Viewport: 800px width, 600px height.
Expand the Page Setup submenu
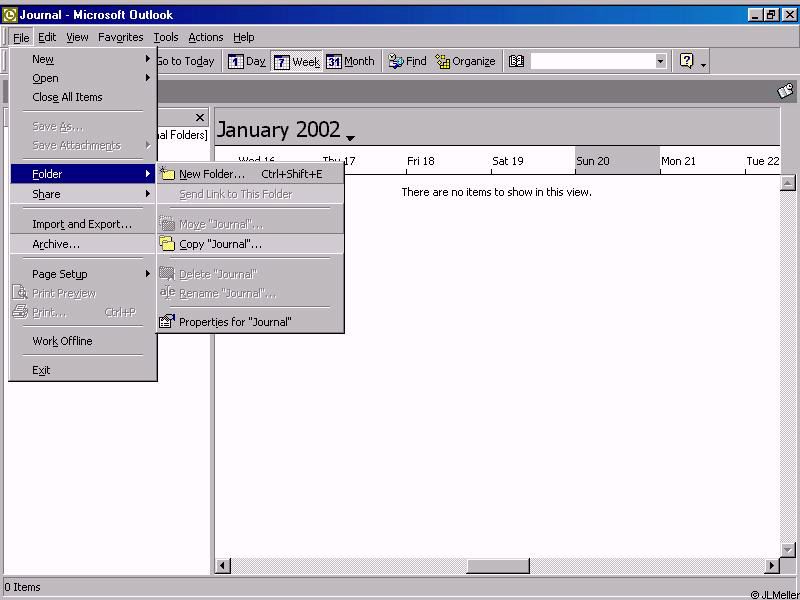point(83,274)
